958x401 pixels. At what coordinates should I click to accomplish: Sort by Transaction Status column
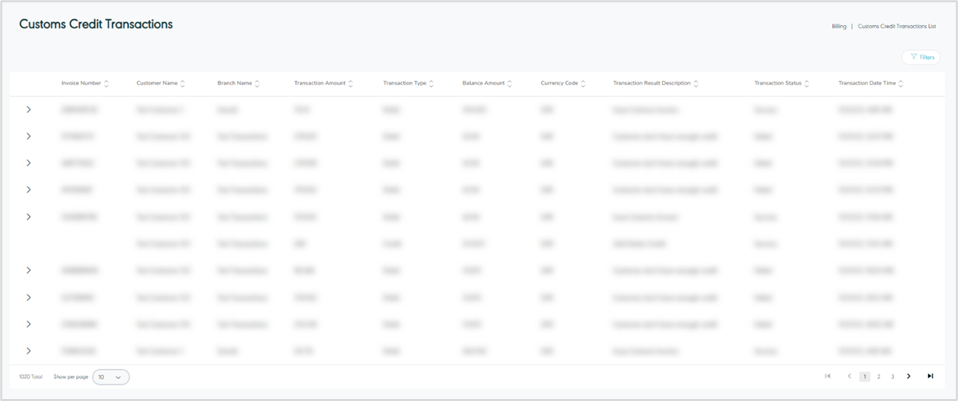tap(807, 83)
